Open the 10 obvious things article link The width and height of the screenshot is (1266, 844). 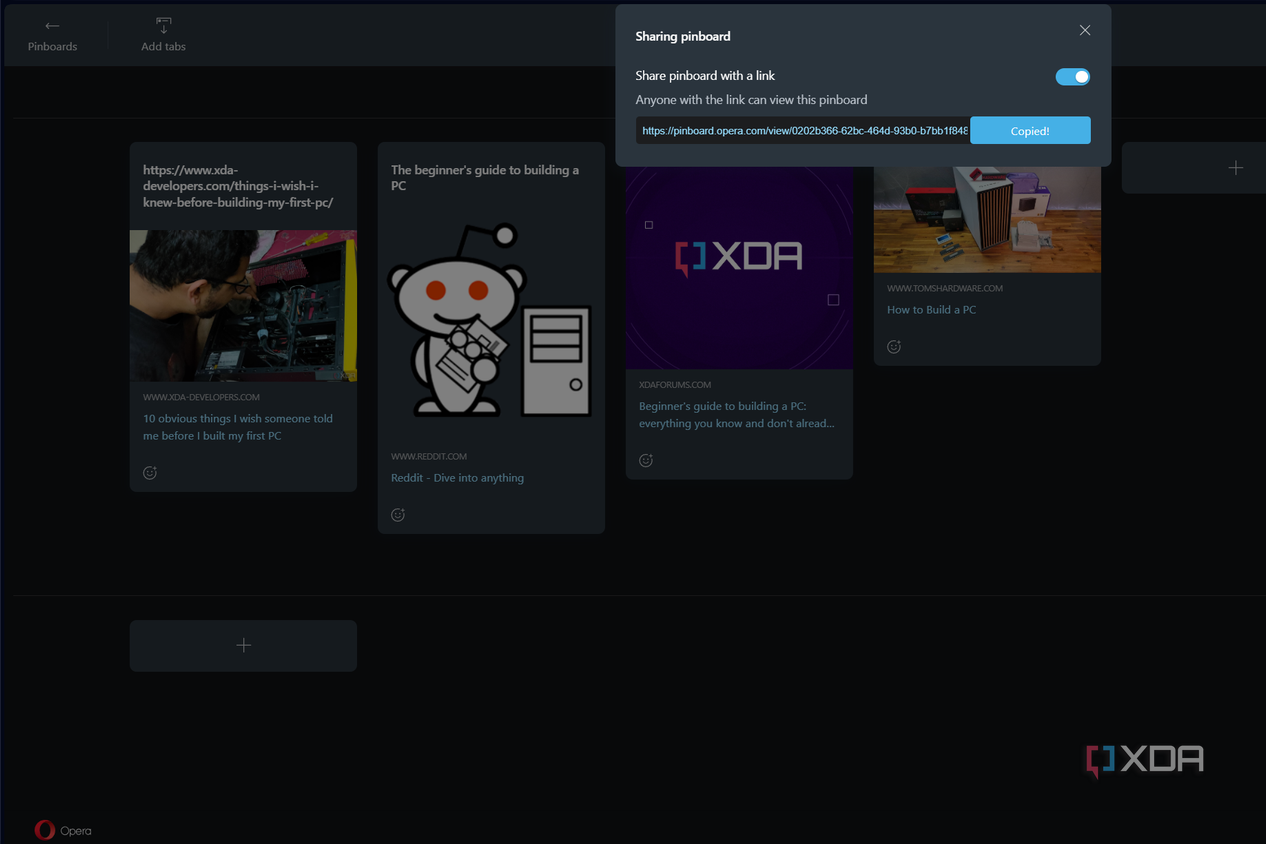238,427
